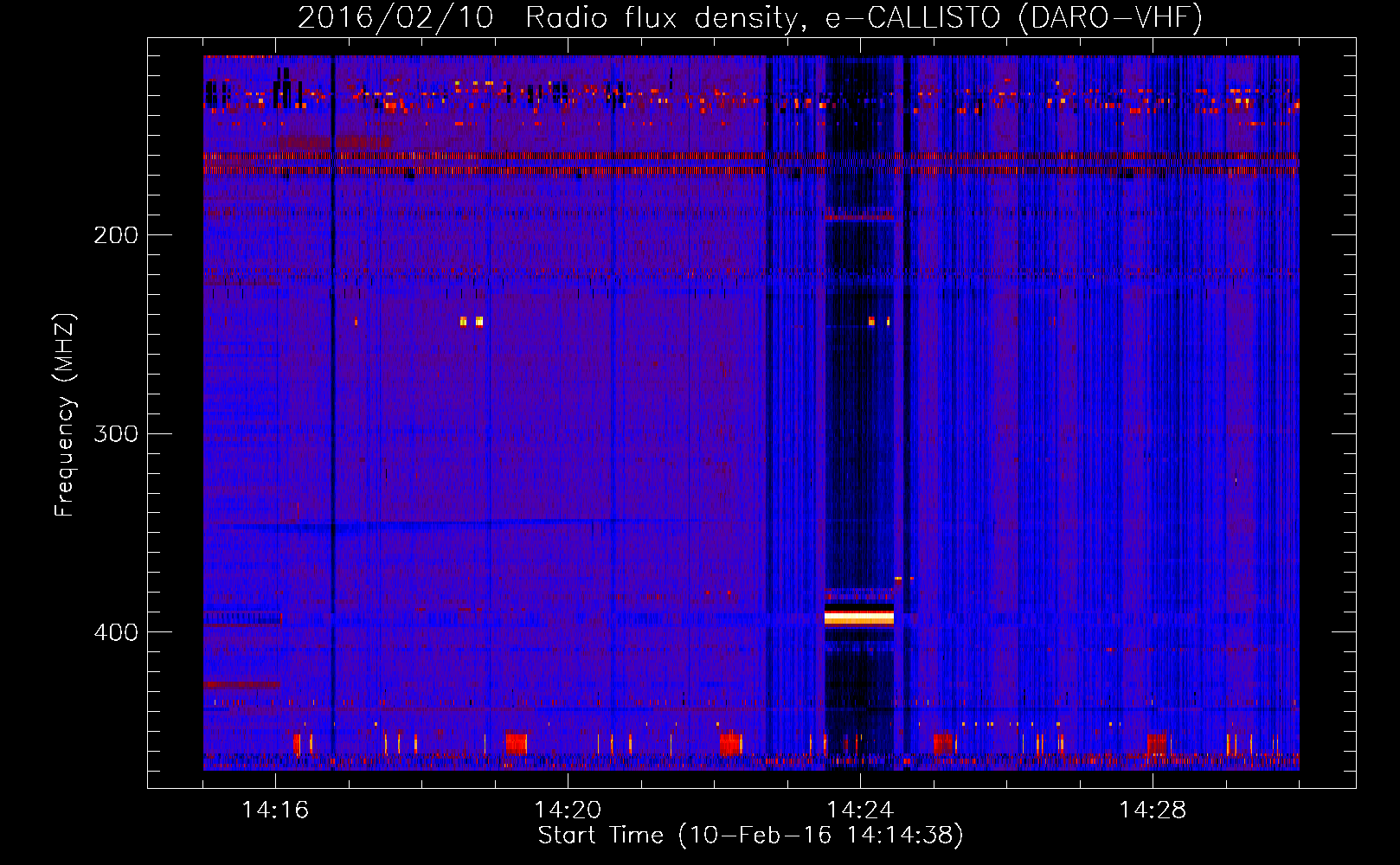Click the 200 frequency tick label
The width and height of the screenshot is (1400, 865).
pos(116,235)
